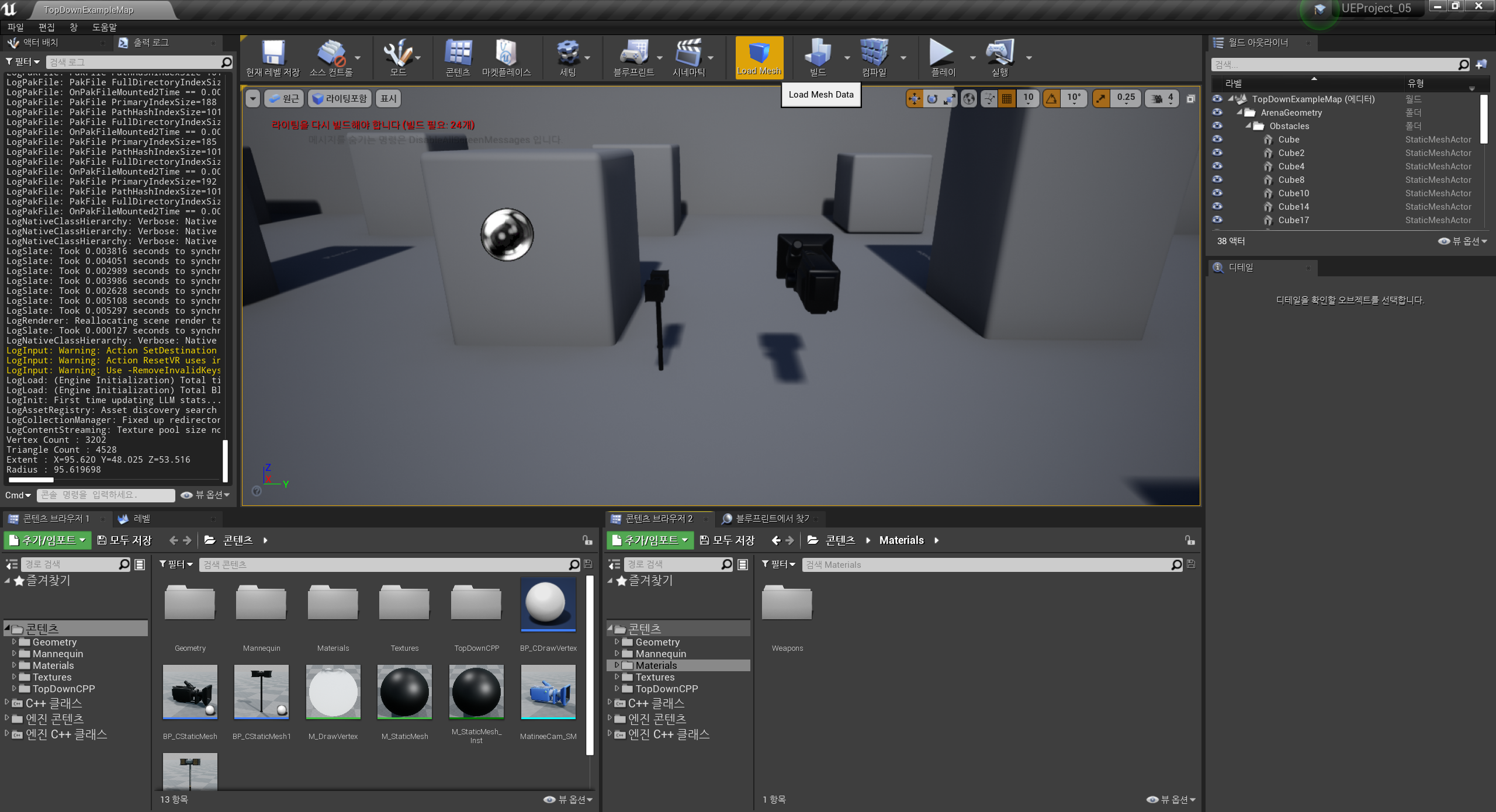The height and width of the screenshot is (812, 1496).
Task: Click the output log horizontal scrollbar
Action: pyautogui.click(x=32, y=480)
